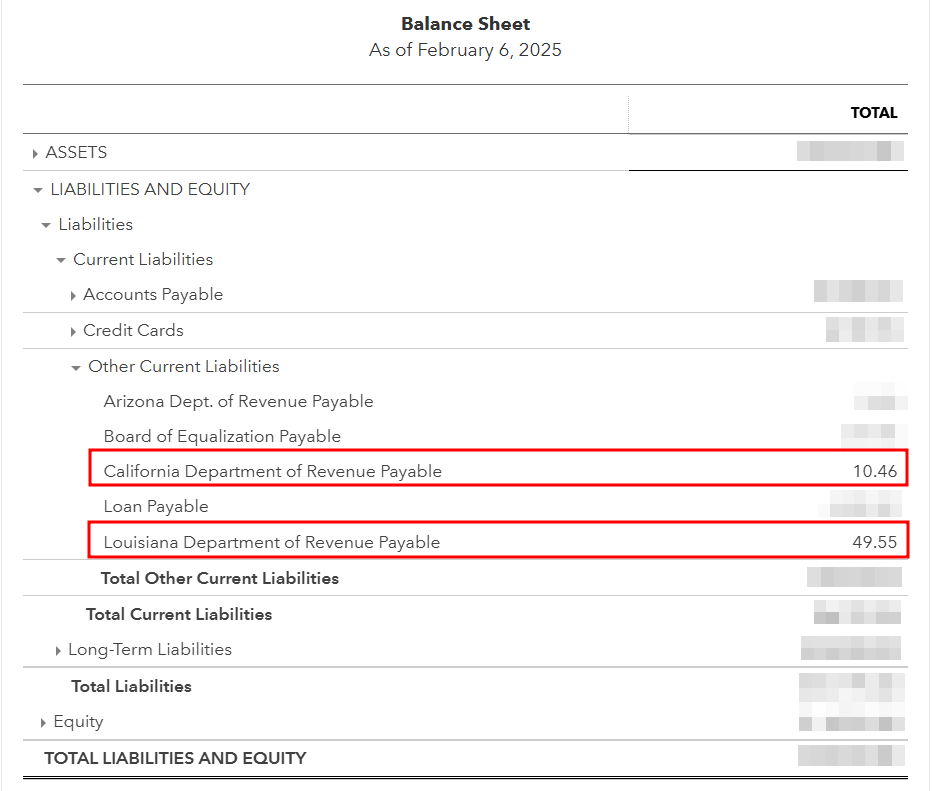The image size is (932, 791).
Task: Expand the Equity section arrow
Action: [x=43, y=723]
